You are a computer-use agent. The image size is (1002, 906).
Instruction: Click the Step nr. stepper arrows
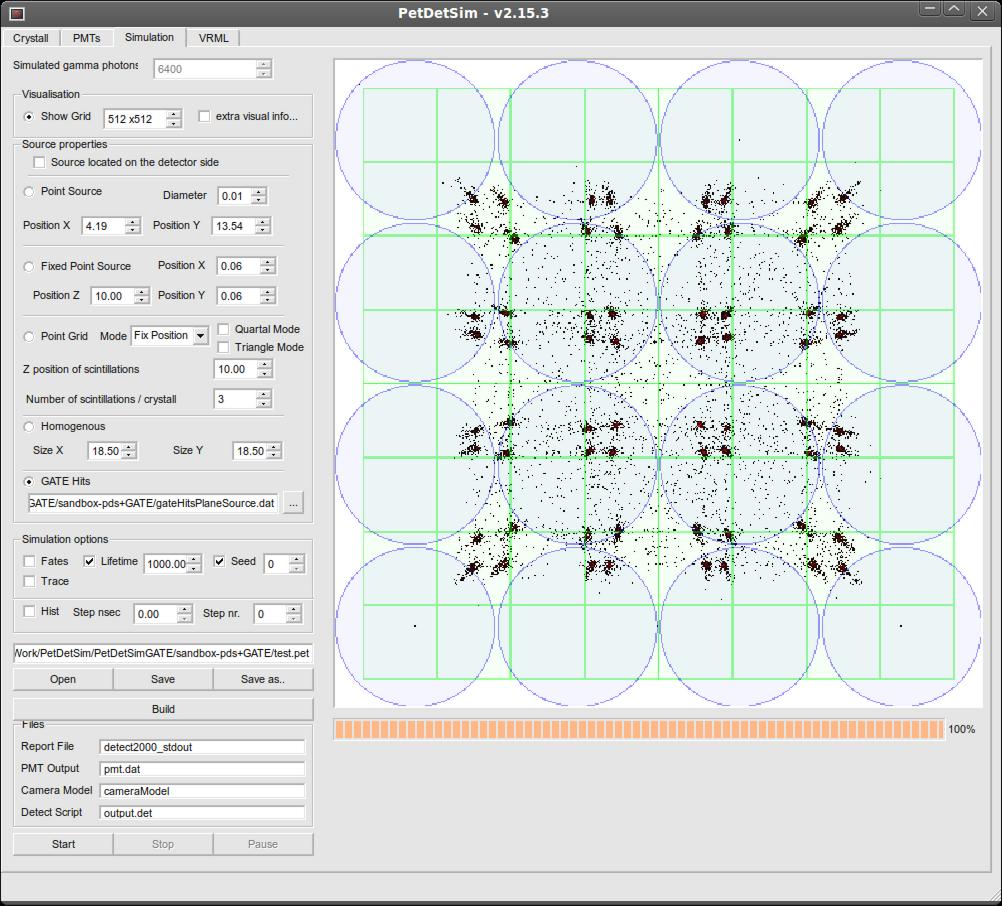tap(293, 614)
